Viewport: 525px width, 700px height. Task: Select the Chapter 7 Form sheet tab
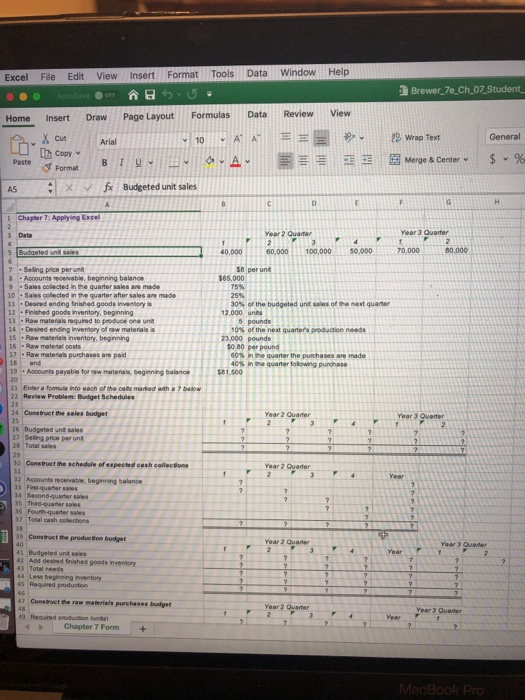coord(92,627)
